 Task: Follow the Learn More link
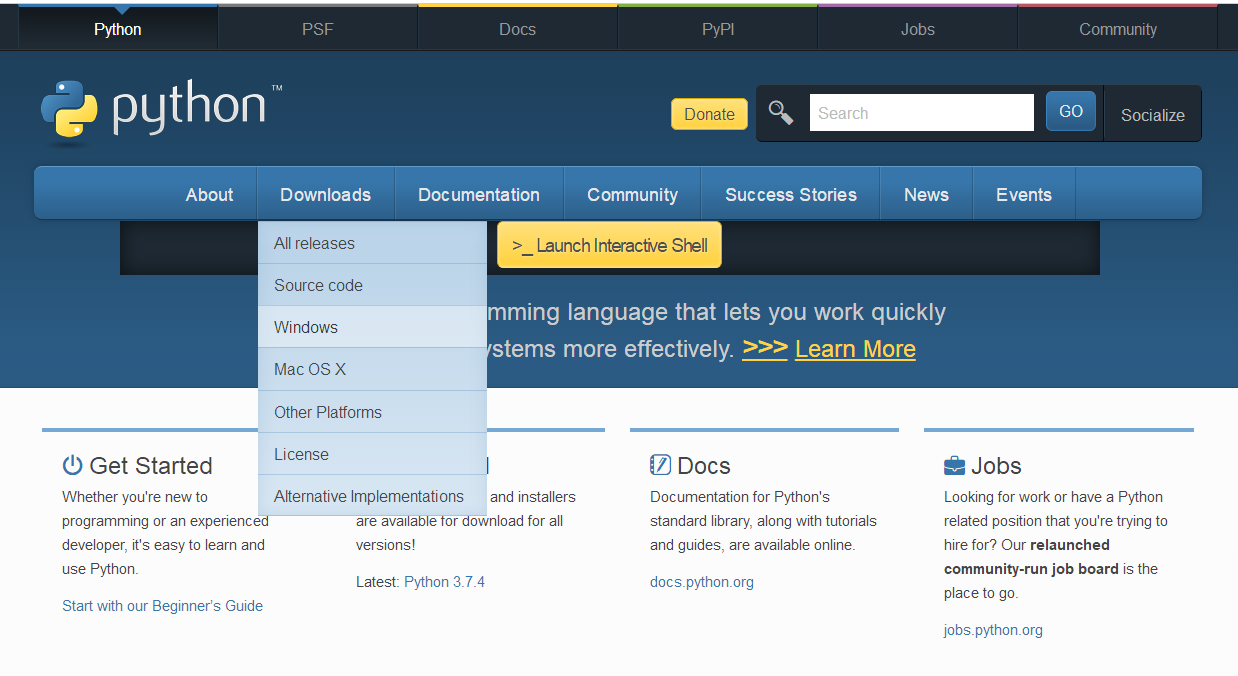[855, 349]
